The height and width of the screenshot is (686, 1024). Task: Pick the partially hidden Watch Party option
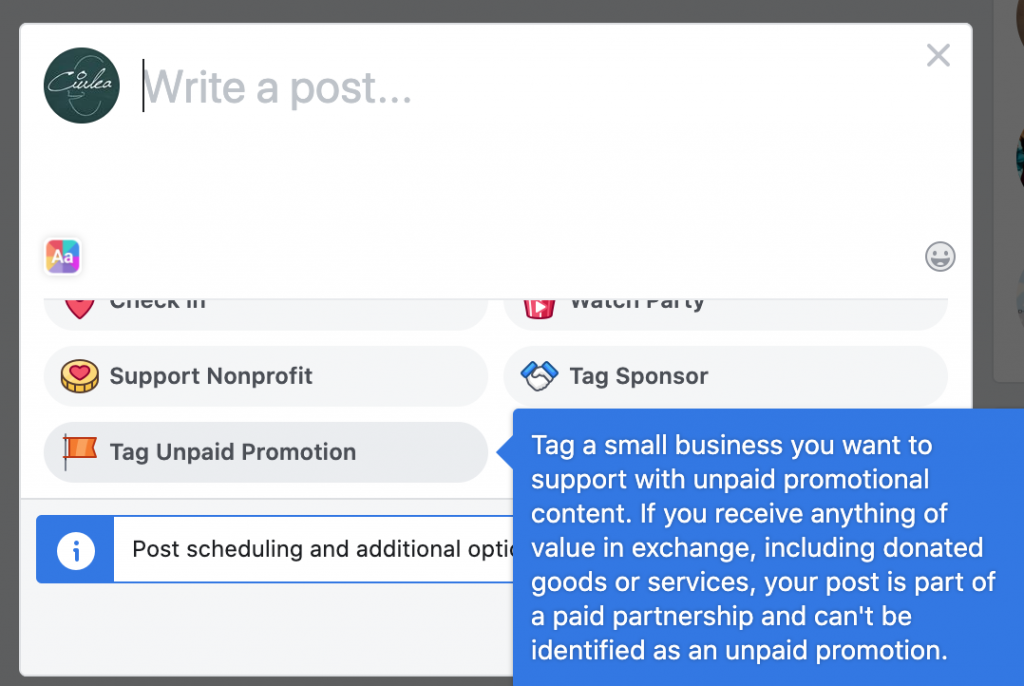(637, 304)
